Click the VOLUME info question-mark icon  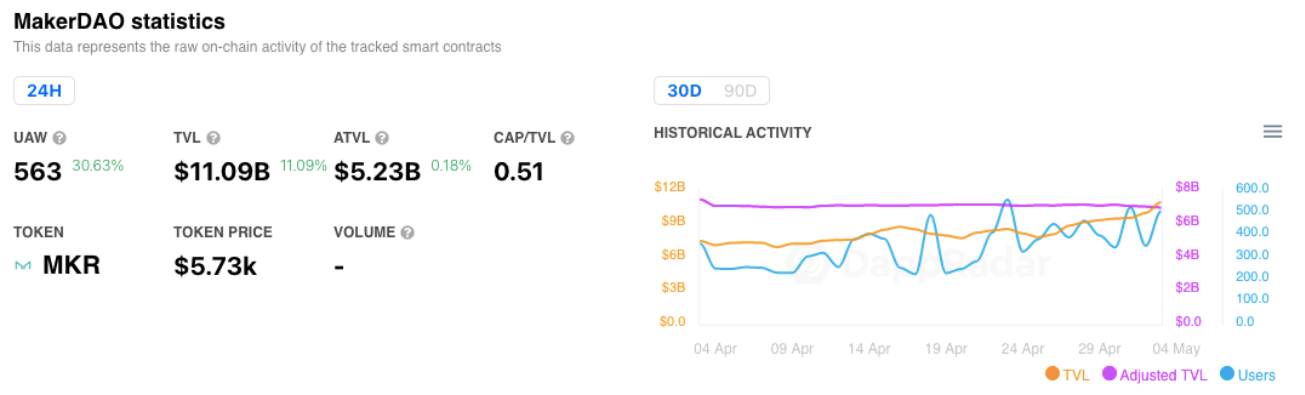click(x=407, y=232)
